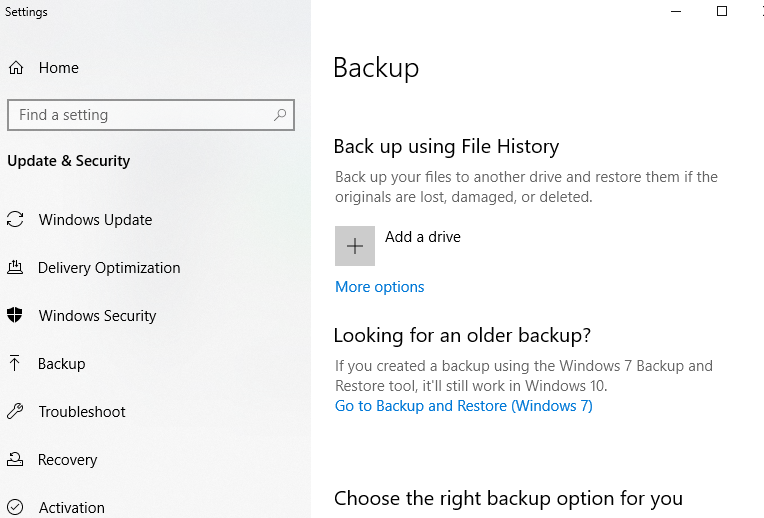This screenshot has width=764, height=518.
Task: Open the Troubleshoot section
Action: click(82, 412)
